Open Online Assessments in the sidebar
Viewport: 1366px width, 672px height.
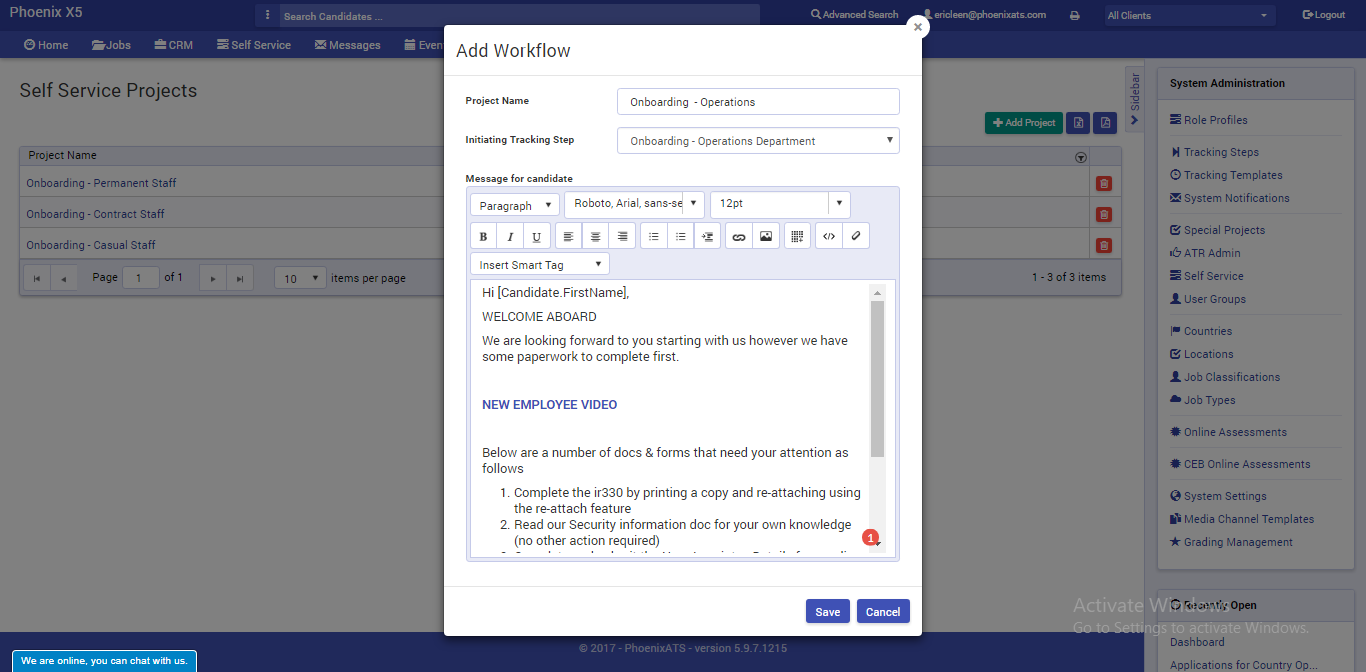click(1228, 432)
